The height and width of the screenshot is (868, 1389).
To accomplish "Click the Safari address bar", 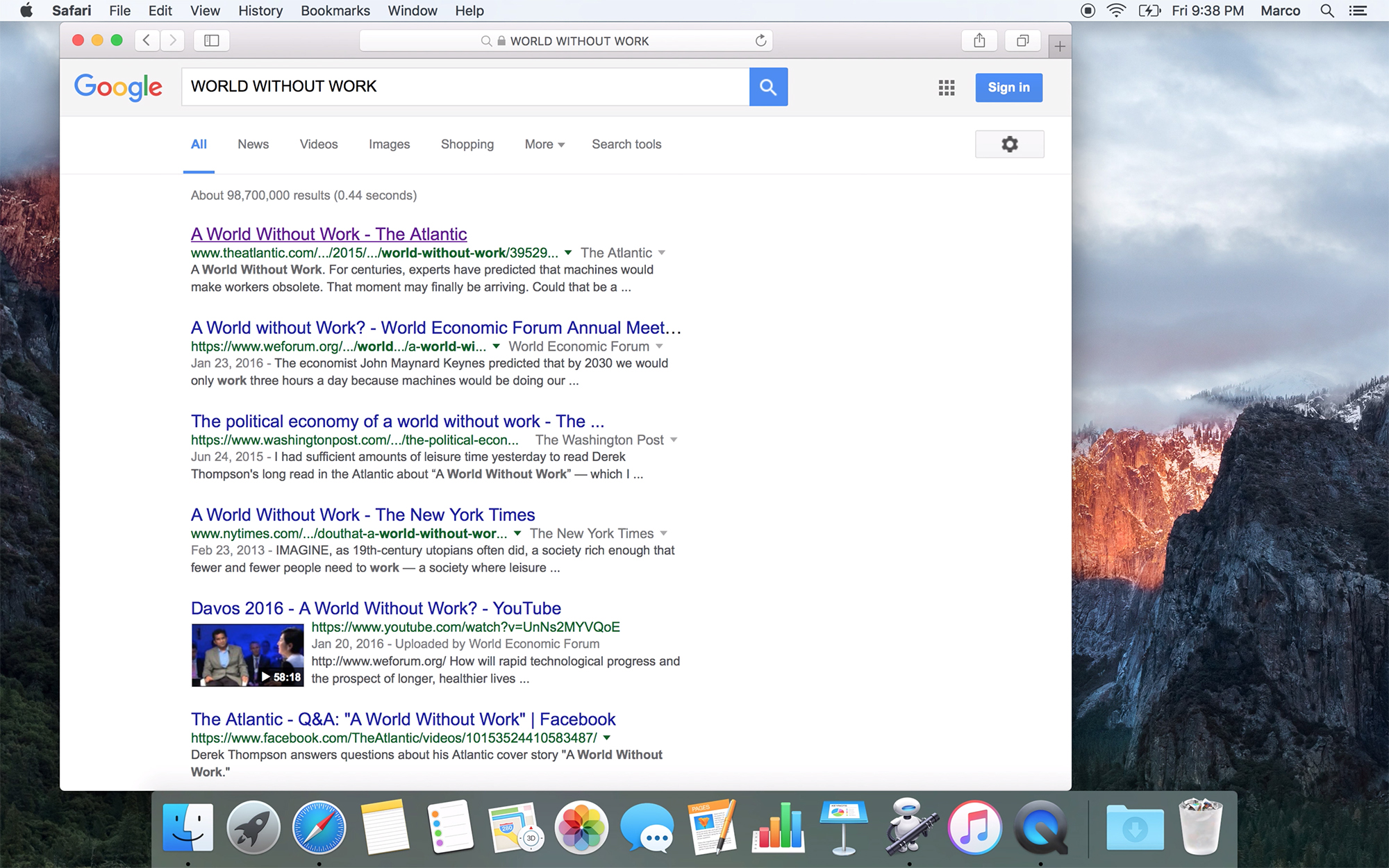I will coord(566,40).
